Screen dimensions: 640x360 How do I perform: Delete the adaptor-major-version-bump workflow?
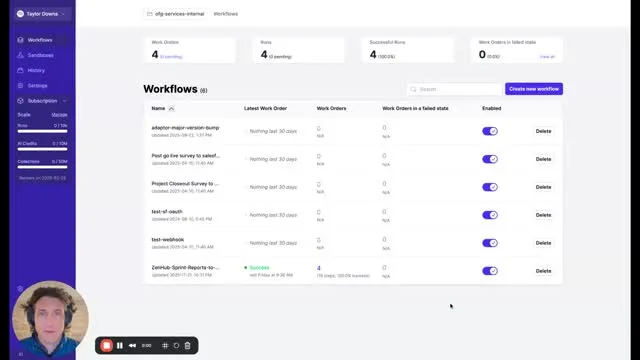(543, 131)
